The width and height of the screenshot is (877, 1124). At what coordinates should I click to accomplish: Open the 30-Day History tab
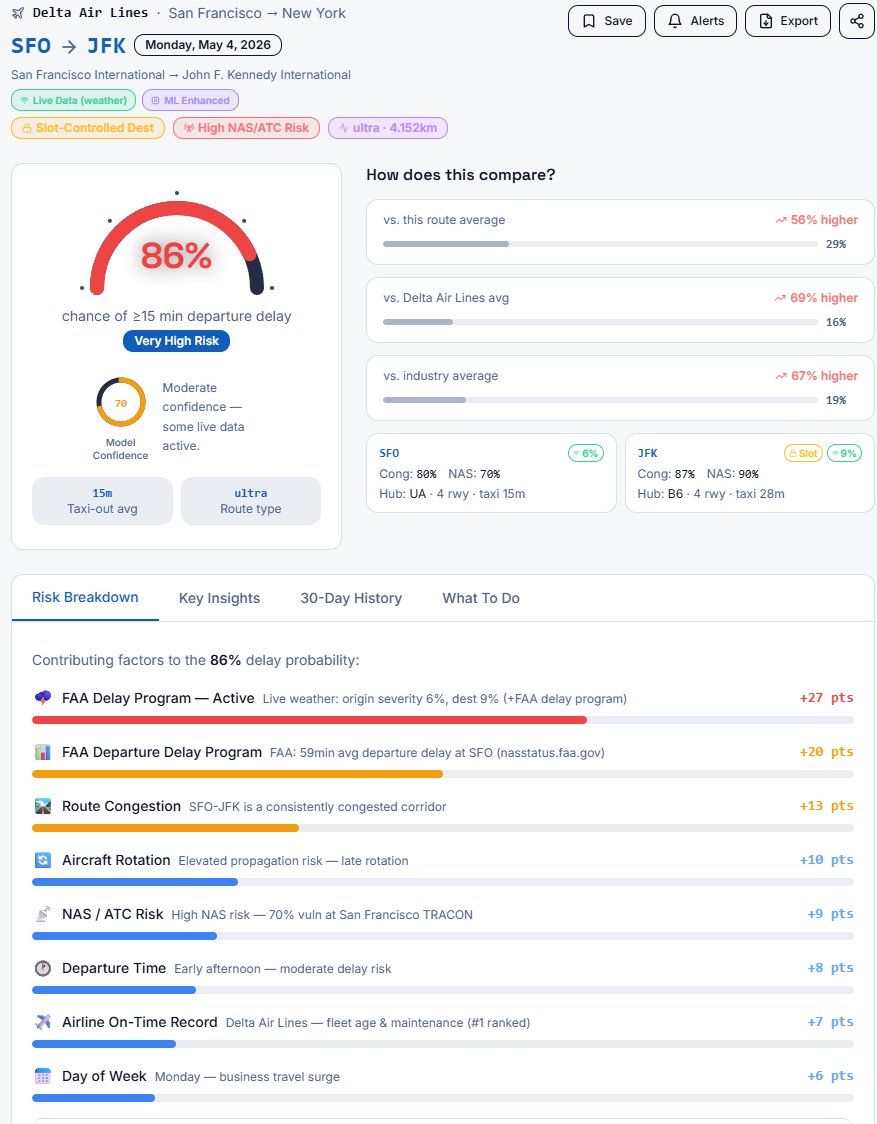coord(351,598)
